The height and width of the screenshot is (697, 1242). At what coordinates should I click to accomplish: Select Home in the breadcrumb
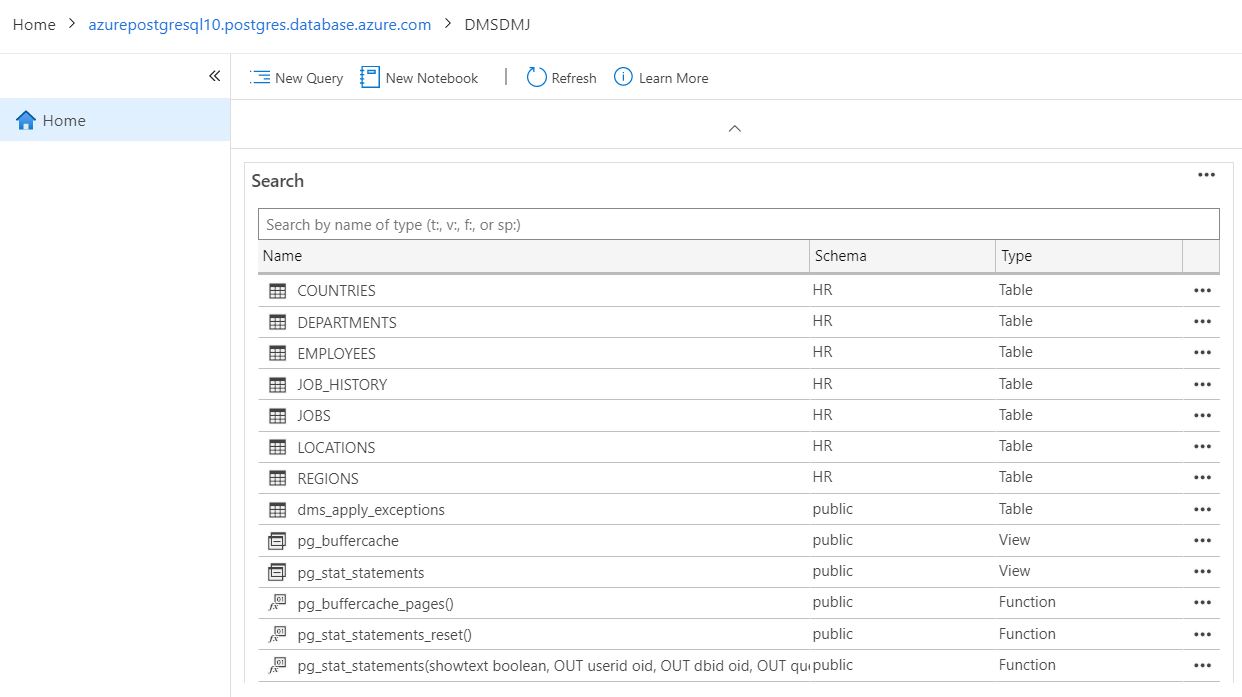coord(33,24)
